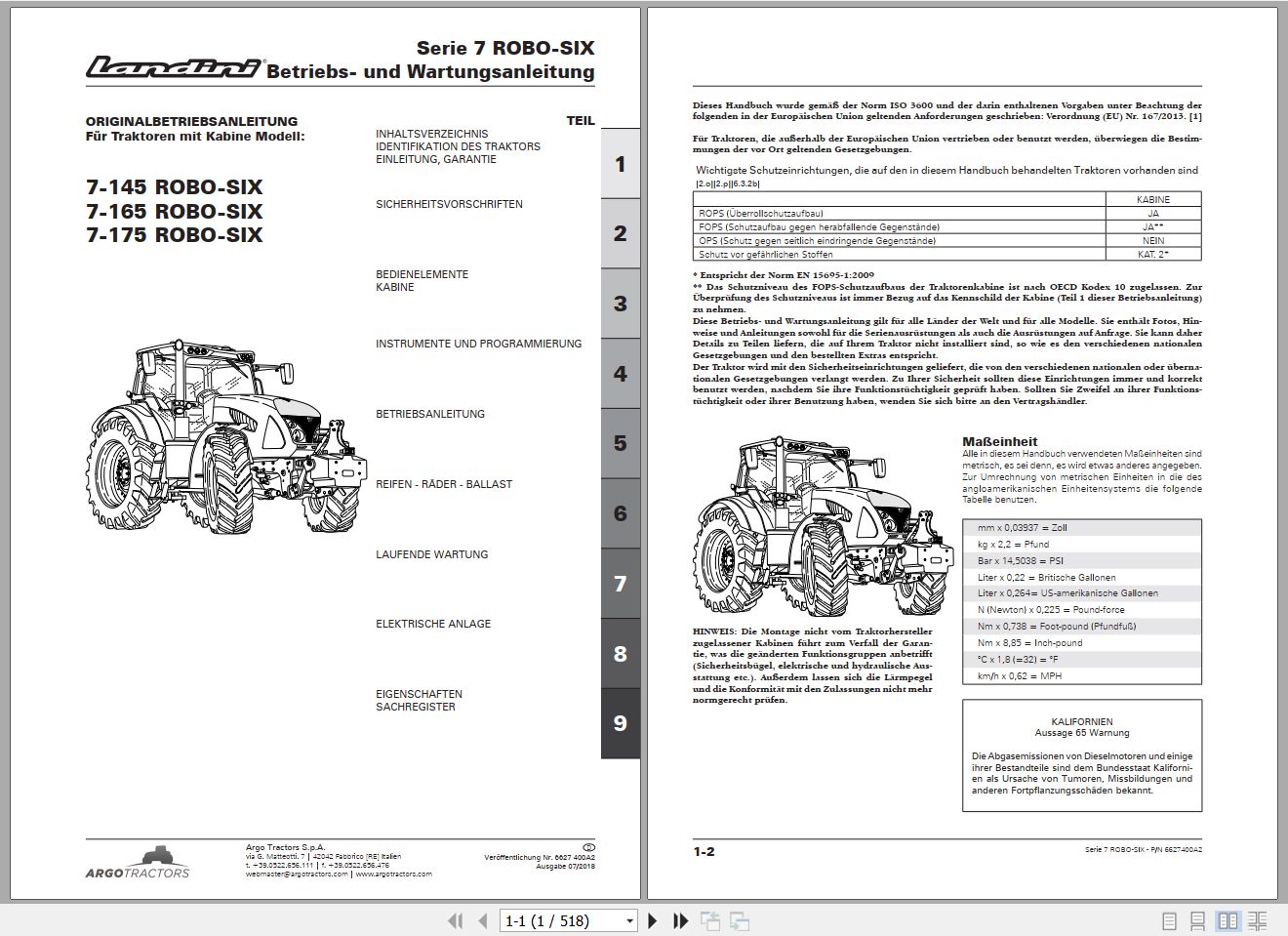The height and width of the screenshot is (936, 1288).
Task: Open section tab 8
Action: click(x=620, y=654)
